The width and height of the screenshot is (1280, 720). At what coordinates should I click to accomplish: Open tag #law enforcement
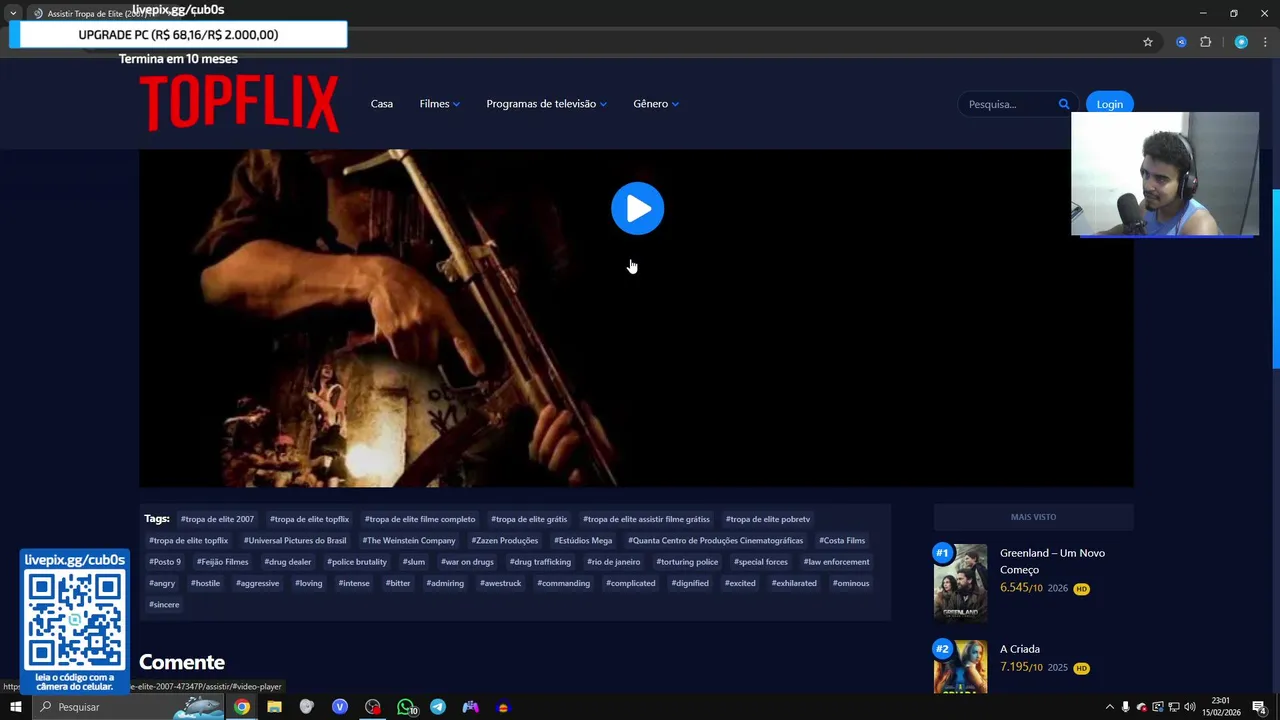point(836,562)
